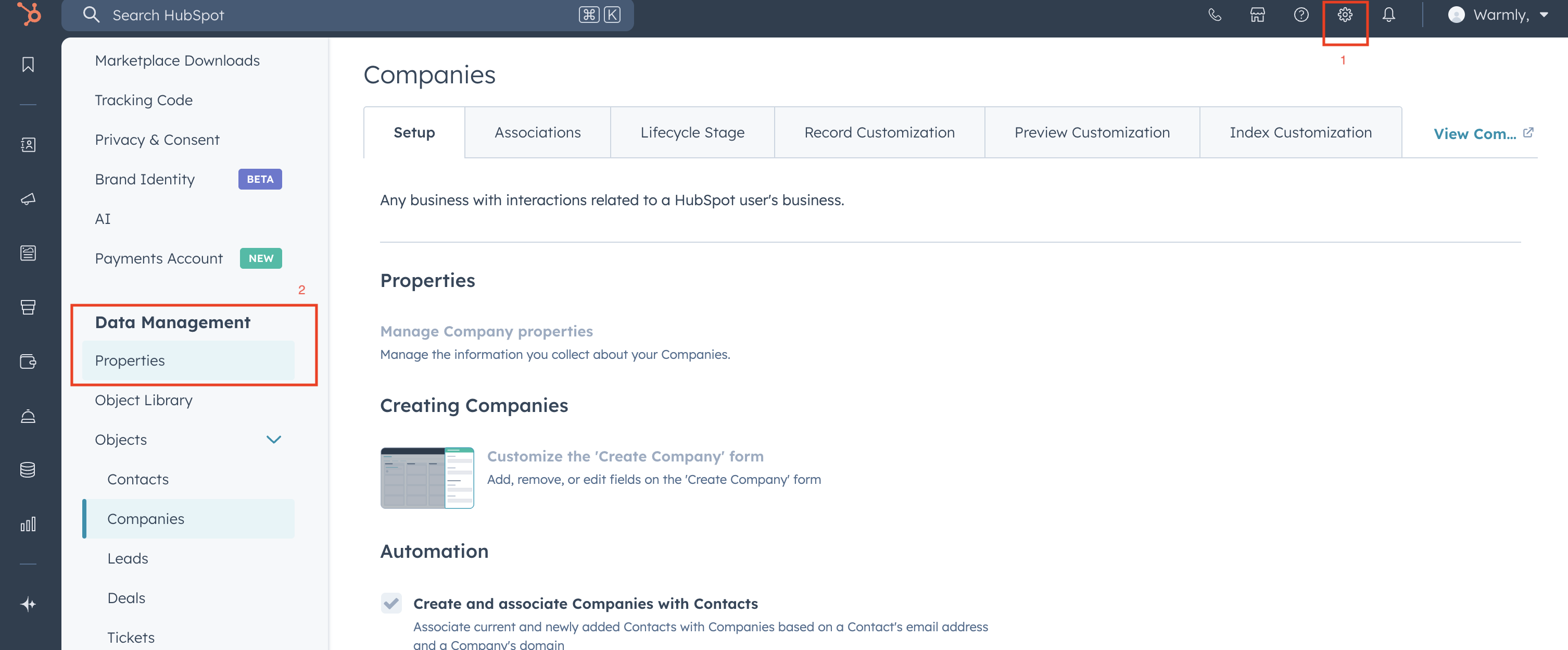Open the AI sparkle icon in sidebar

(28, 604)
